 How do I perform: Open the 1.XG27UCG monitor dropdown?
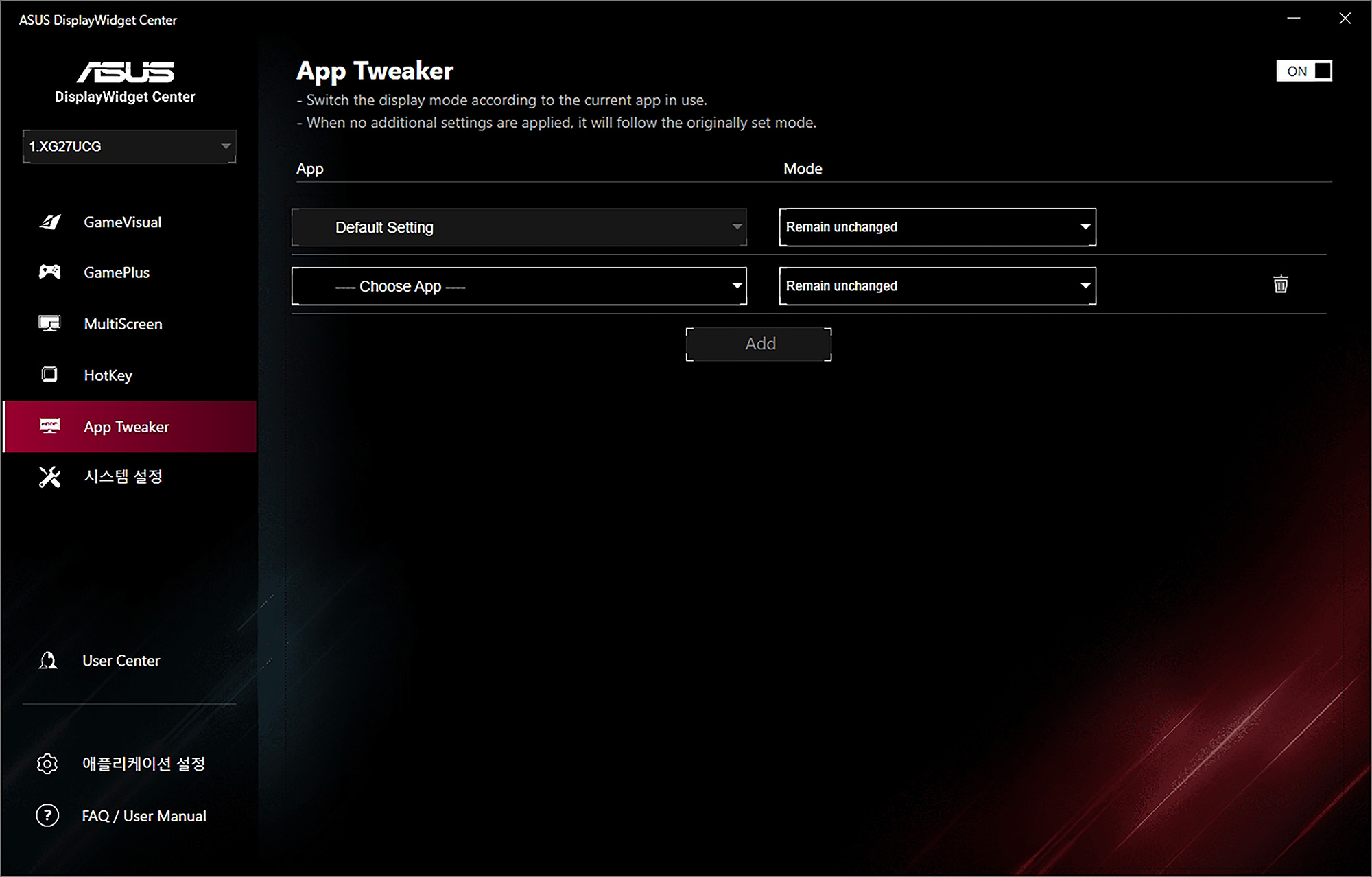click(x=129, y=146)
